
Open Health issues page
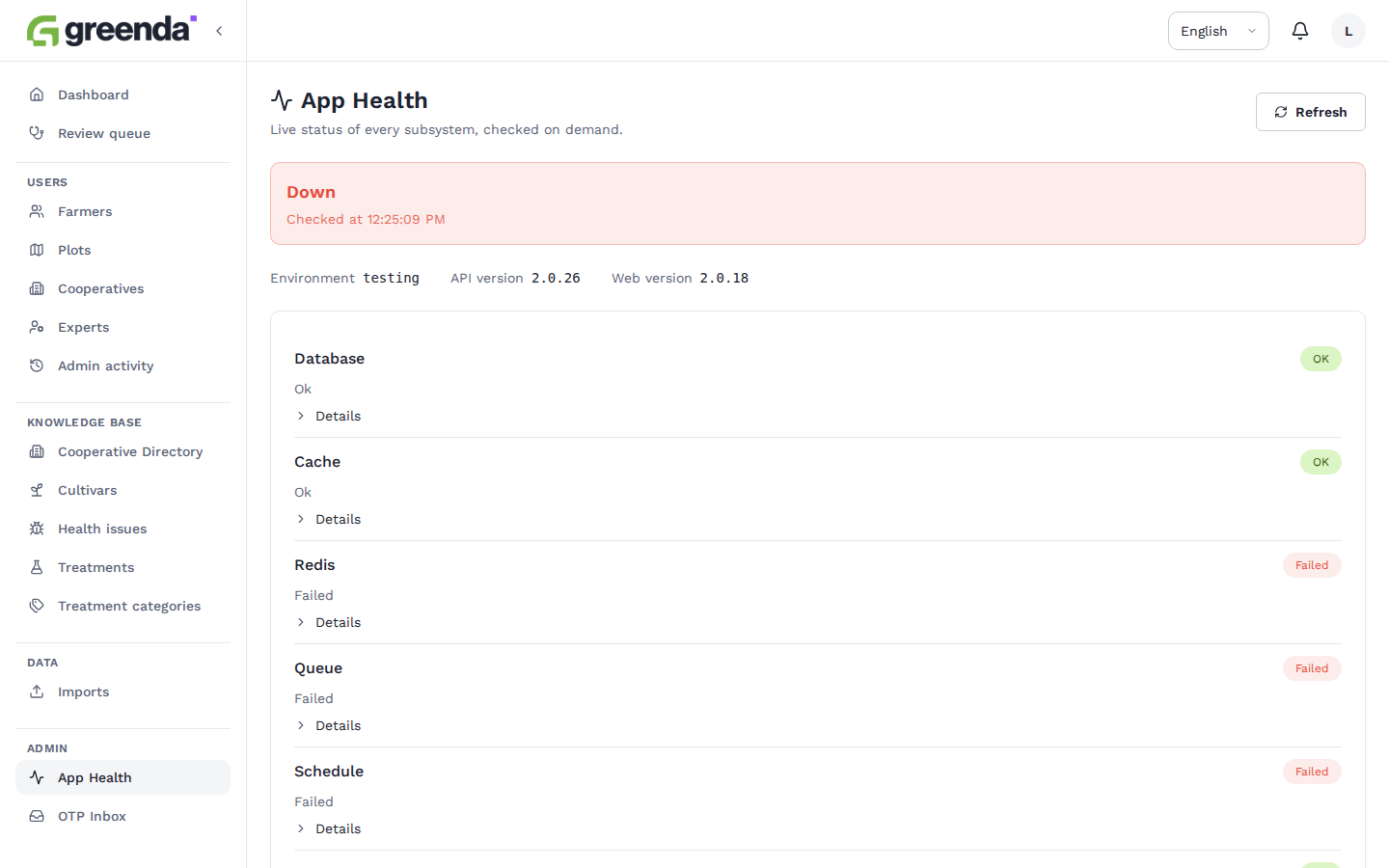tap(123, 529)
